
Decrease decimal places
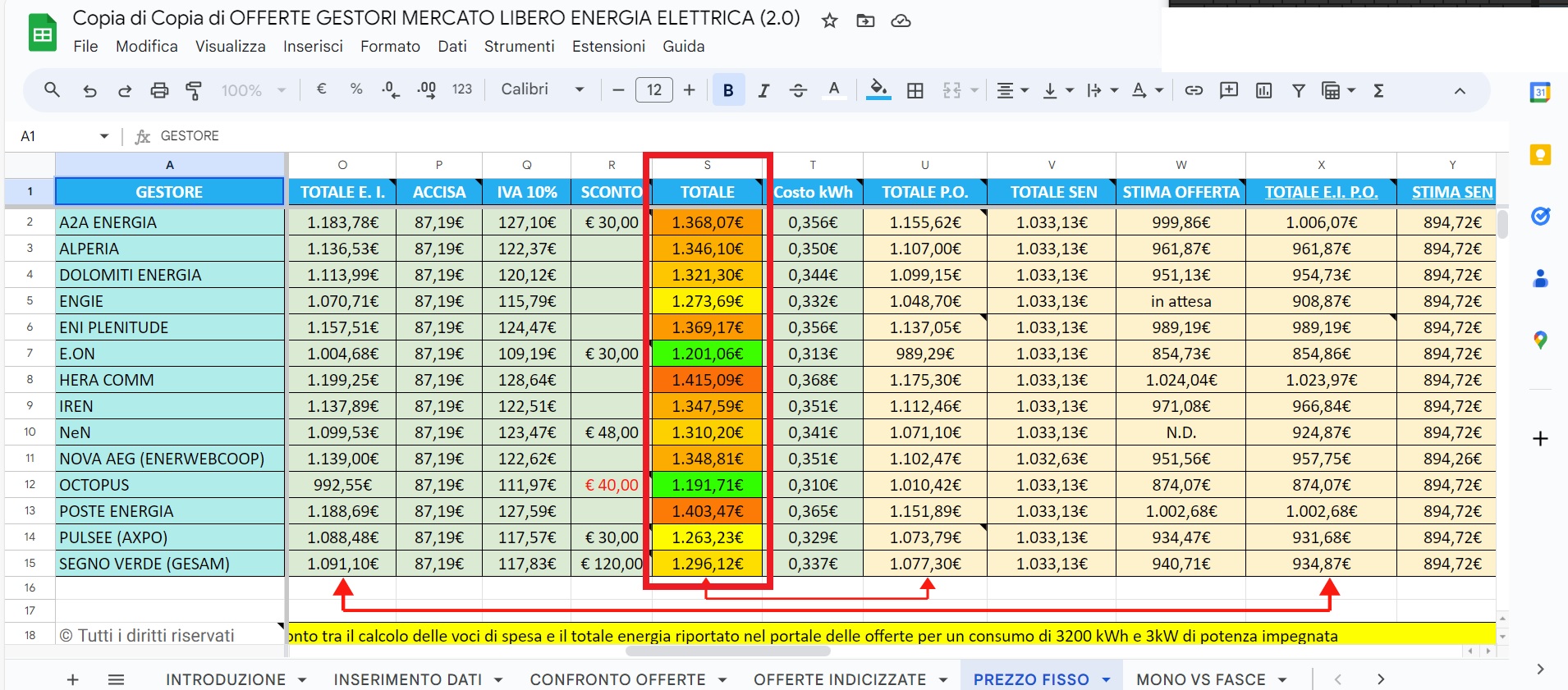click(392, 89)
